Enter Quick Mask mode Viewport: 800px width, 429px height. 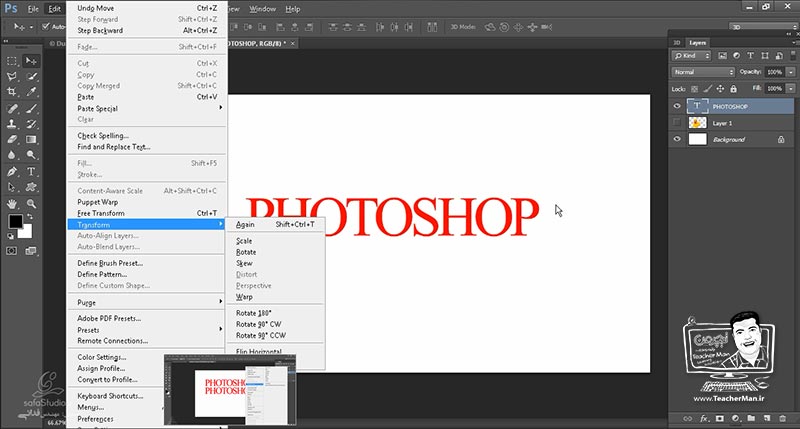click(12, 251)
